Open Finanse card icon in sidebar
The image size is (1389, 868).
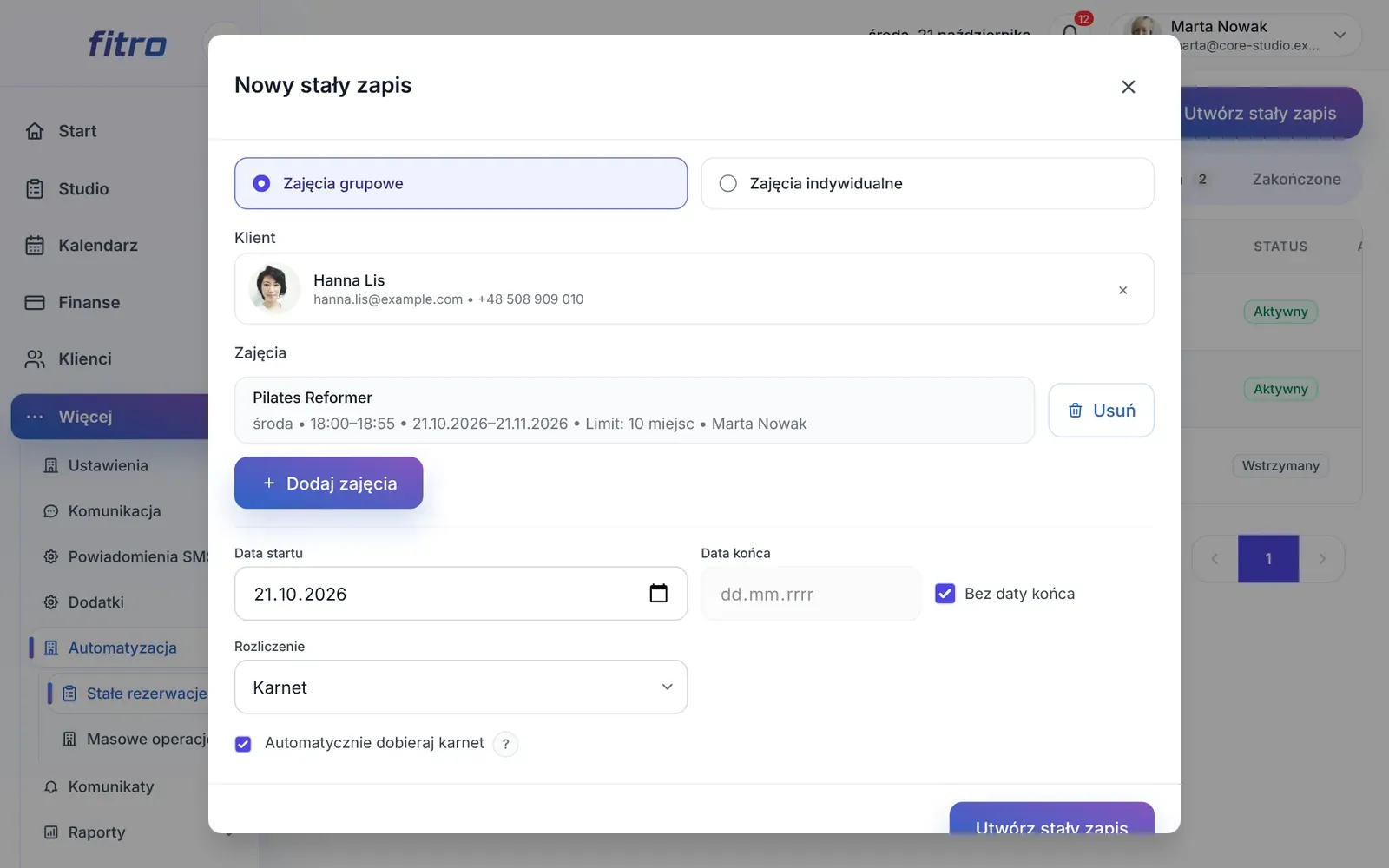(35, 303)
